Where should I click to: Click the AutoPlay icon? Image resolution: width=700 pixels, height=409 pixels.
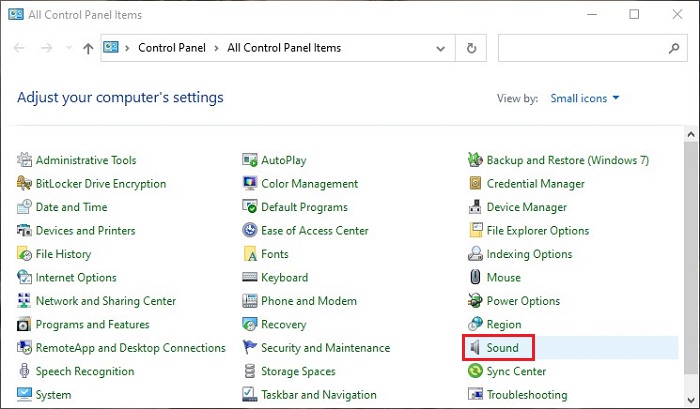250,159
